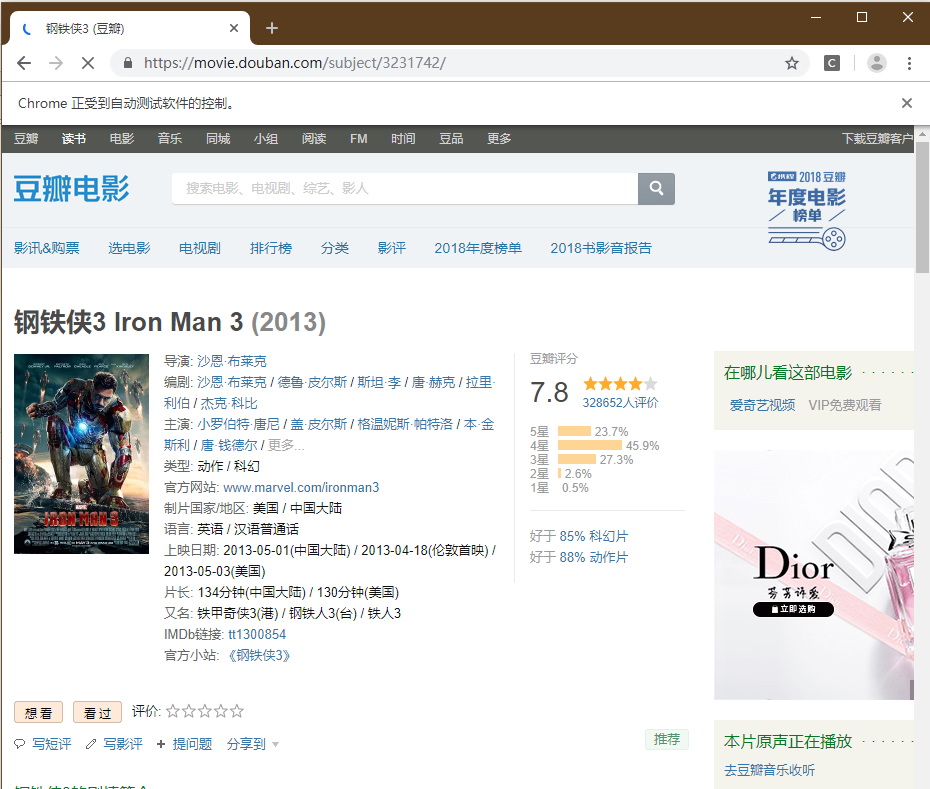The width and height of the screenshot is (930, 789).
Task: Open the 2018 豆瓣年度电影榜单 banner
Action: click(807, 210)
